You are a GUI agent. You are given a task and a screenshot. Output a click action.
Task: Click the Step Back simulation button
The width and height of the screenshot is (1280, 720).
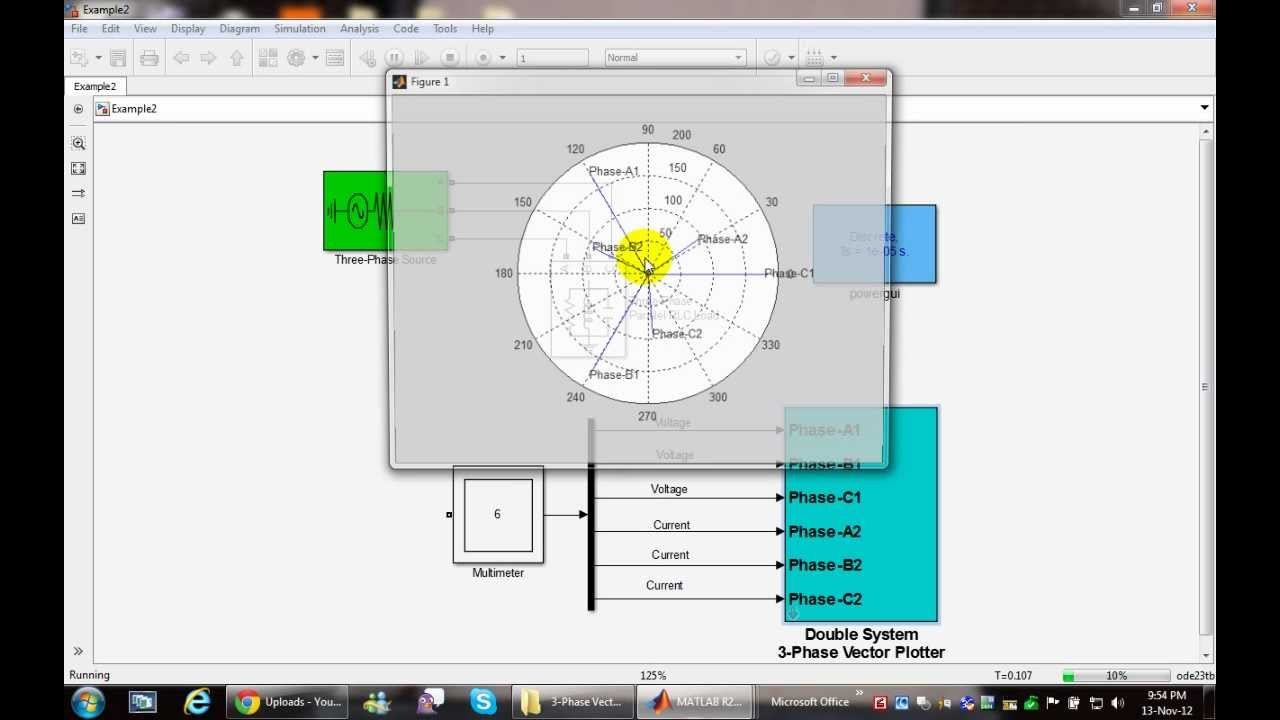pos(367,58)
